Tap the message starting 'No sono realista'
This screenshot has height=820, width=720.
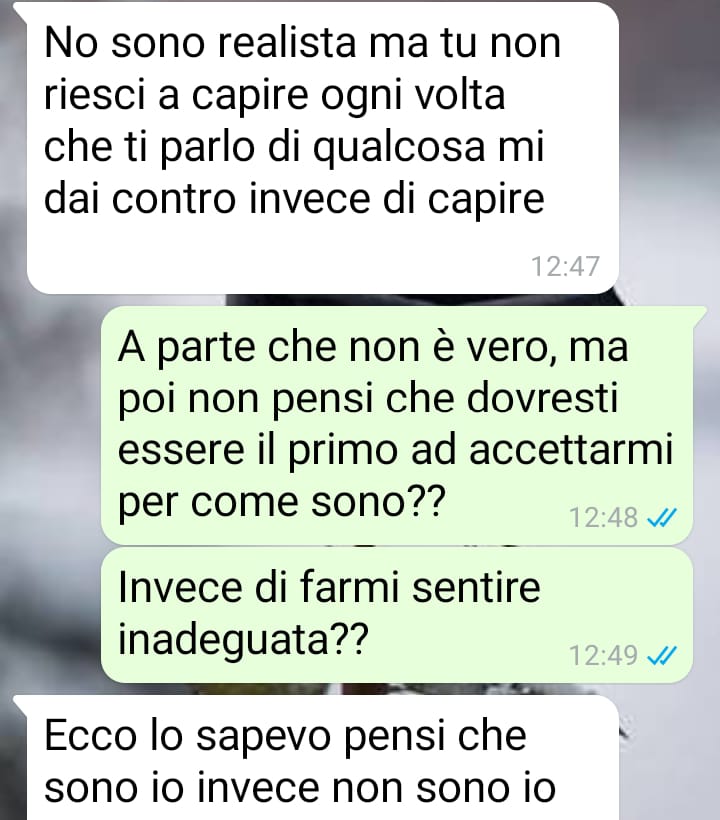323,147
